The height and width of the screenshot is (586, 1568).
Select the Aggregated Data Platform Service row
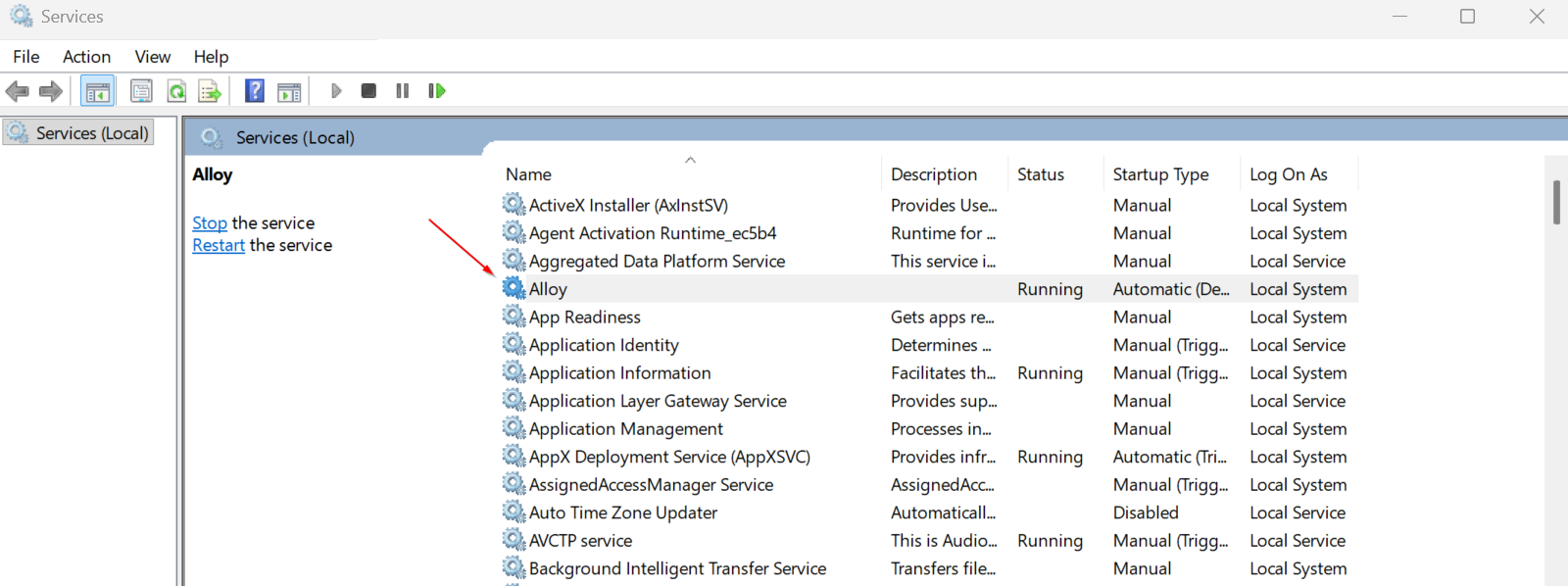pyautogui.click(x=929, y=262)
